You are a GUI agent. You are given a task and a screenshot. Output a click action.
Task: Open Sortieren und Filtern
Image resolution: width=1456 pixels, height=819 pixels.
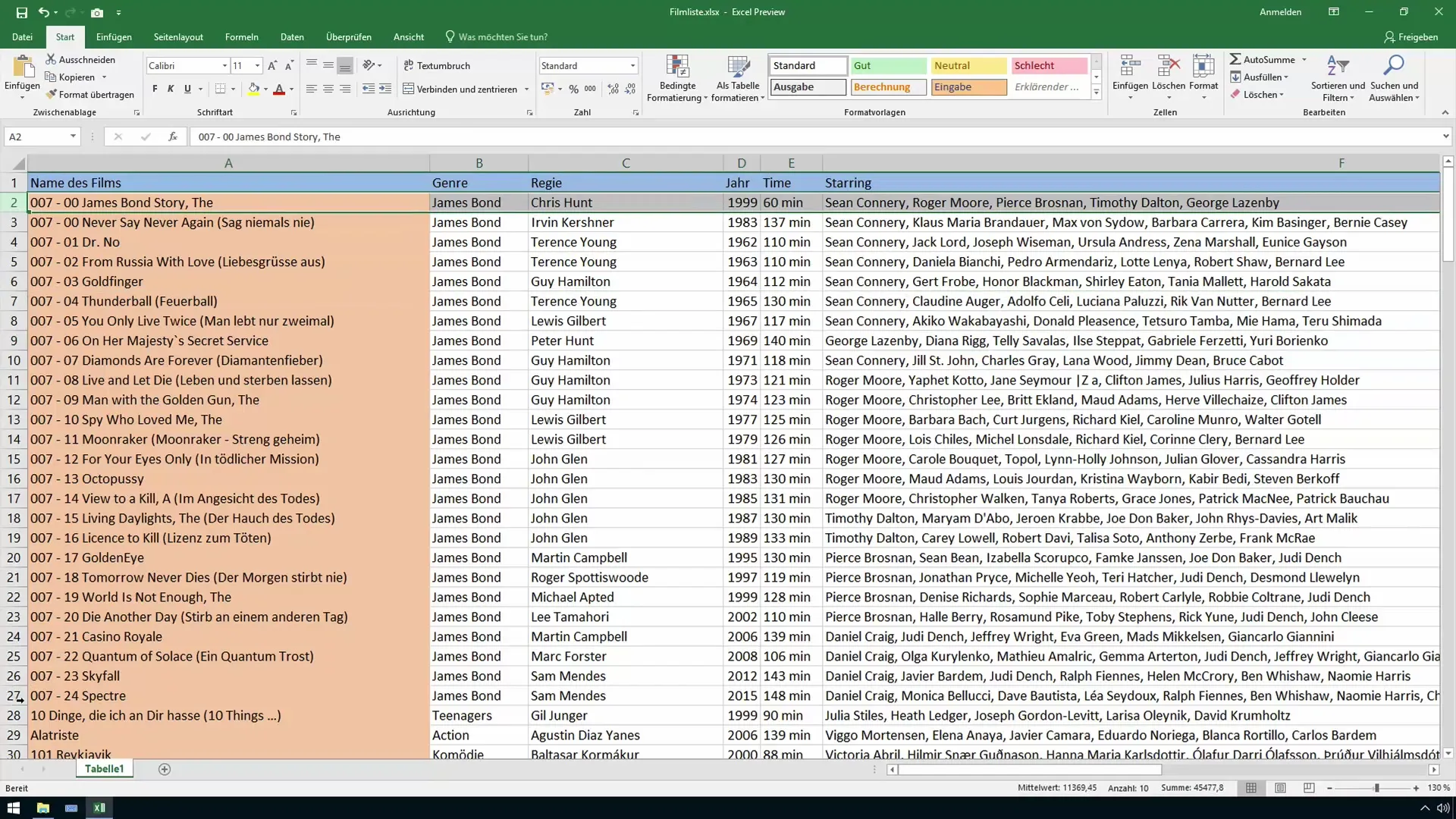[1338, 78]
